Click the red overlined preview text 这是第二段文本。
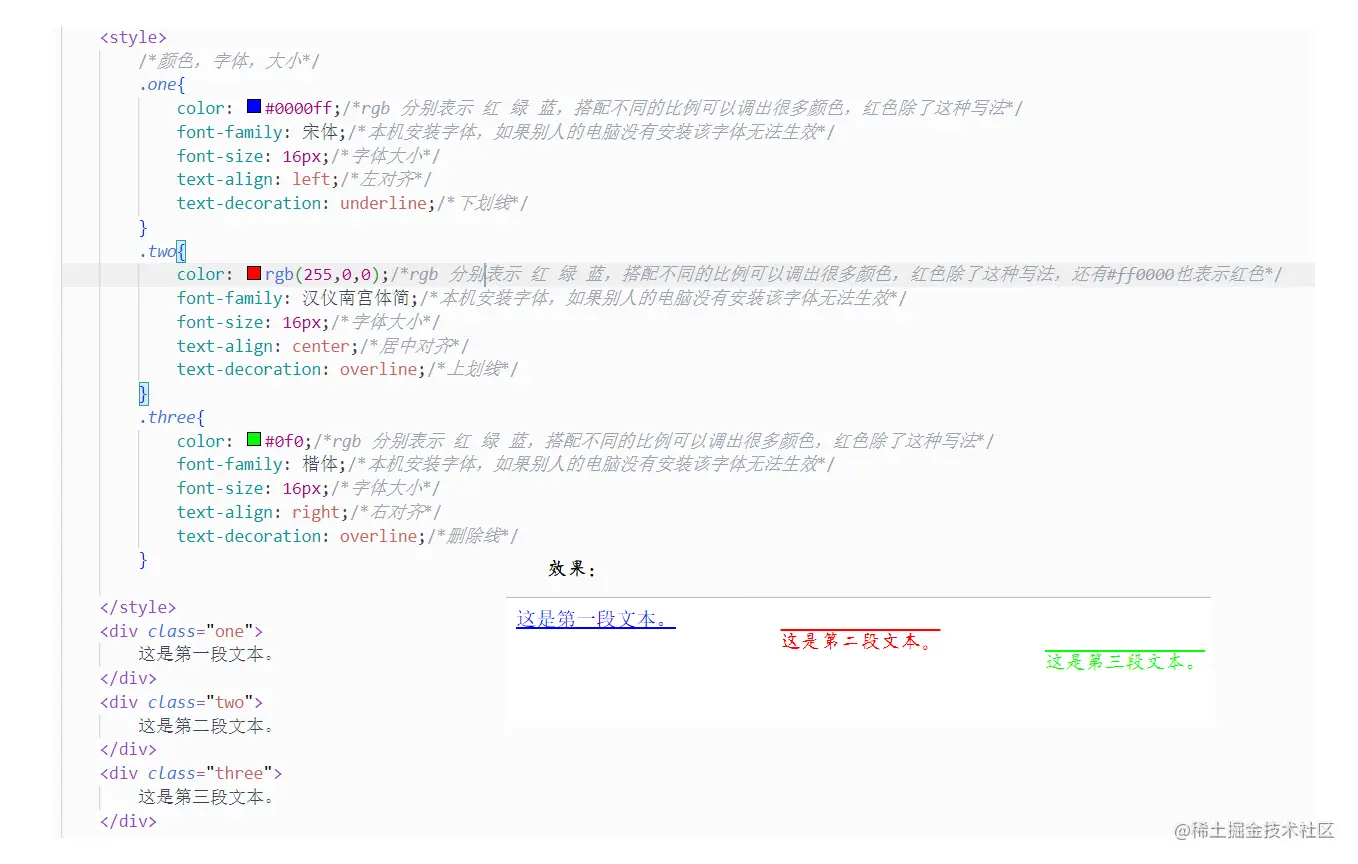The image size is (1358, 864). 860,641
